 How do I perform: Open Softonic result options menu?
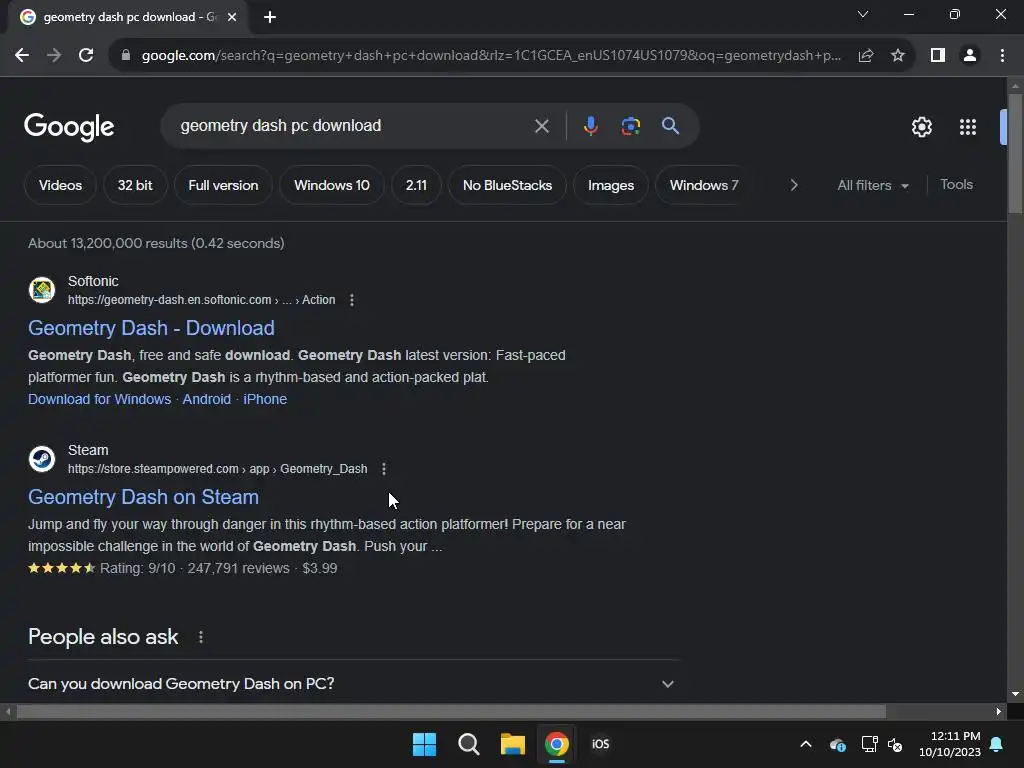pos(352,300)
